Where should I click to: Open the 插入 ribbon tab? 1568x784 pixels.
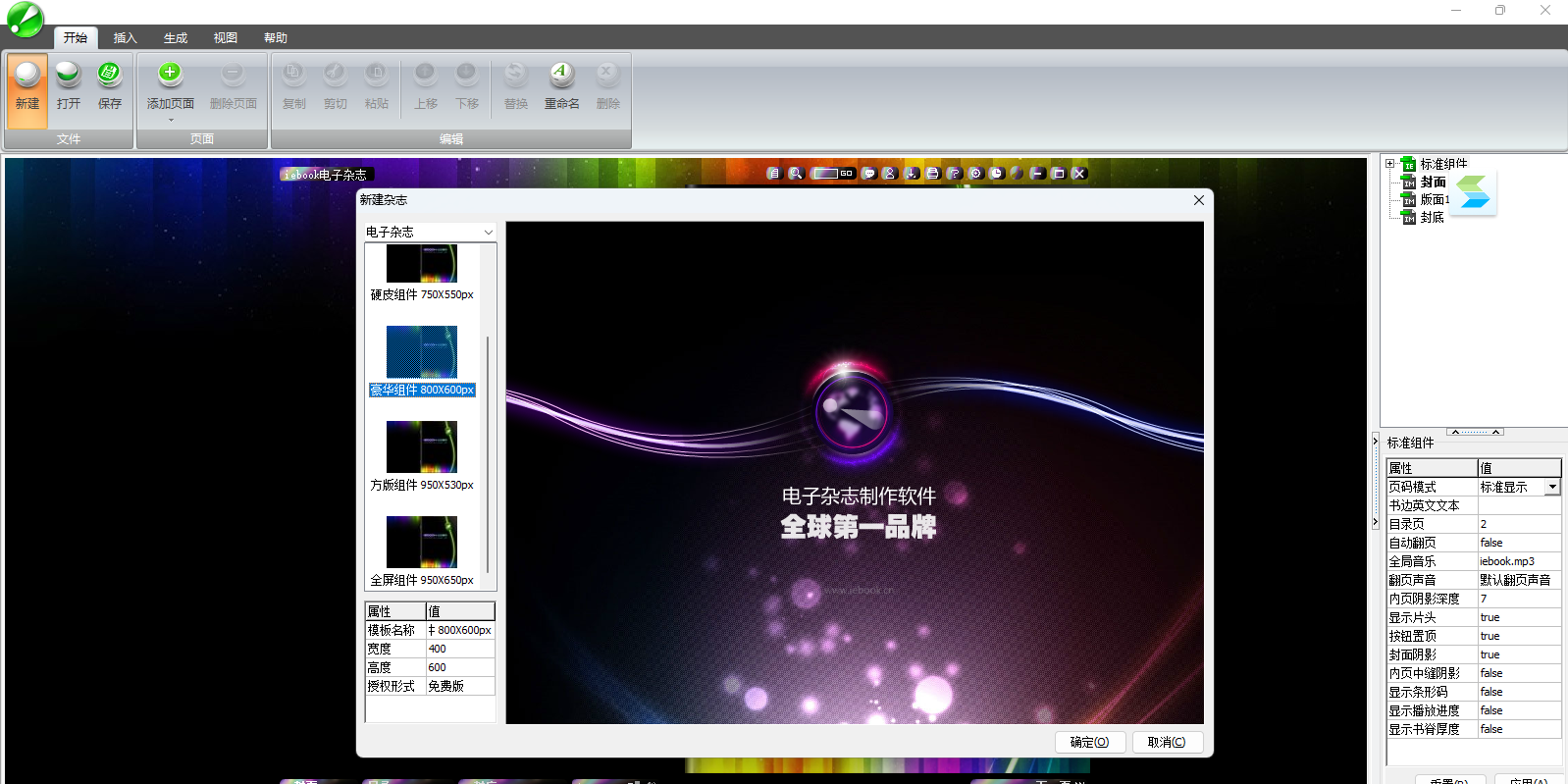tap(125, 38)
